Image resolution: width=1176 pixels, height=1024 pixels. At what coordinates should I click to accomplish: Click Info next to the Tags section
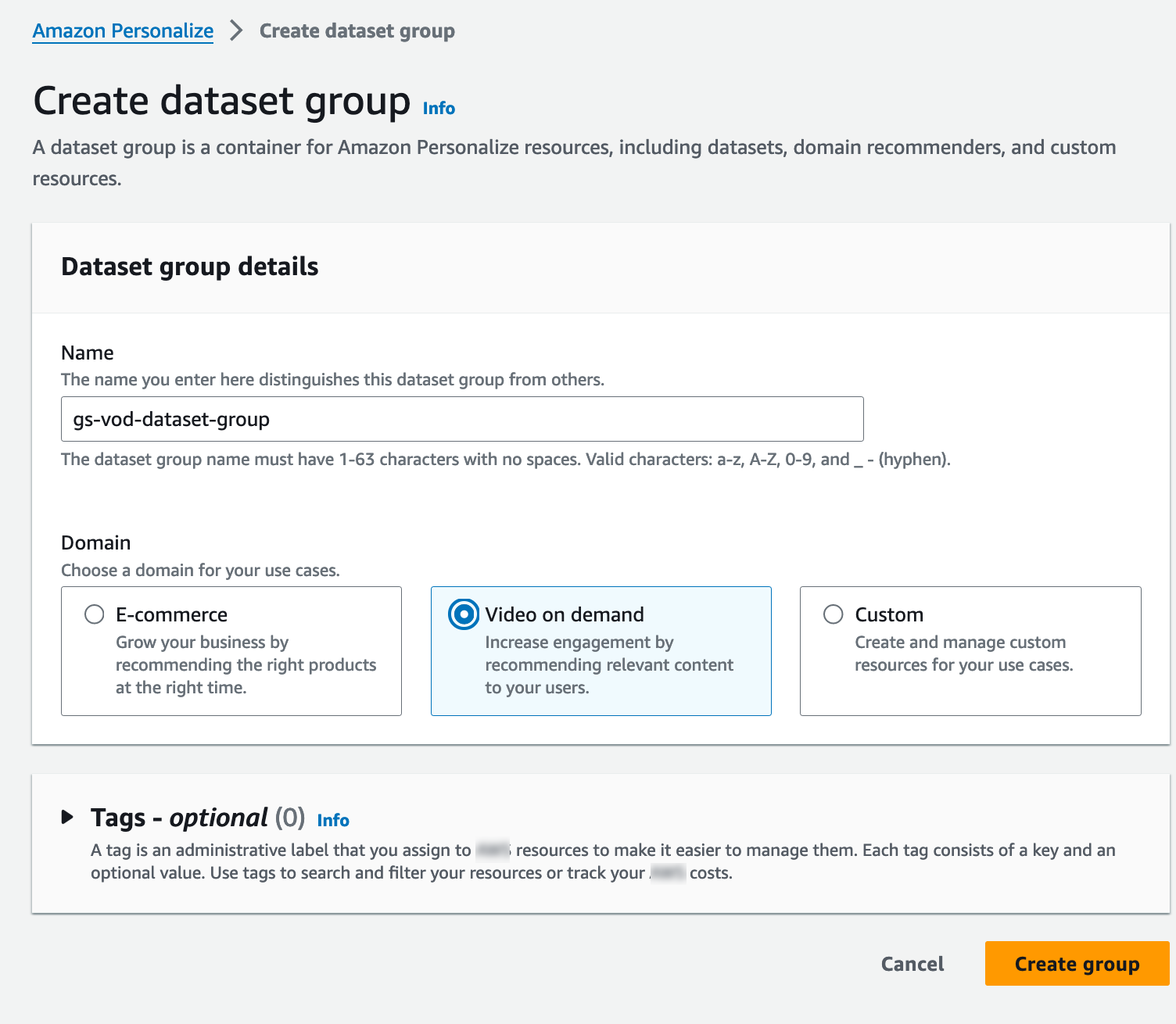click(332, 820)
